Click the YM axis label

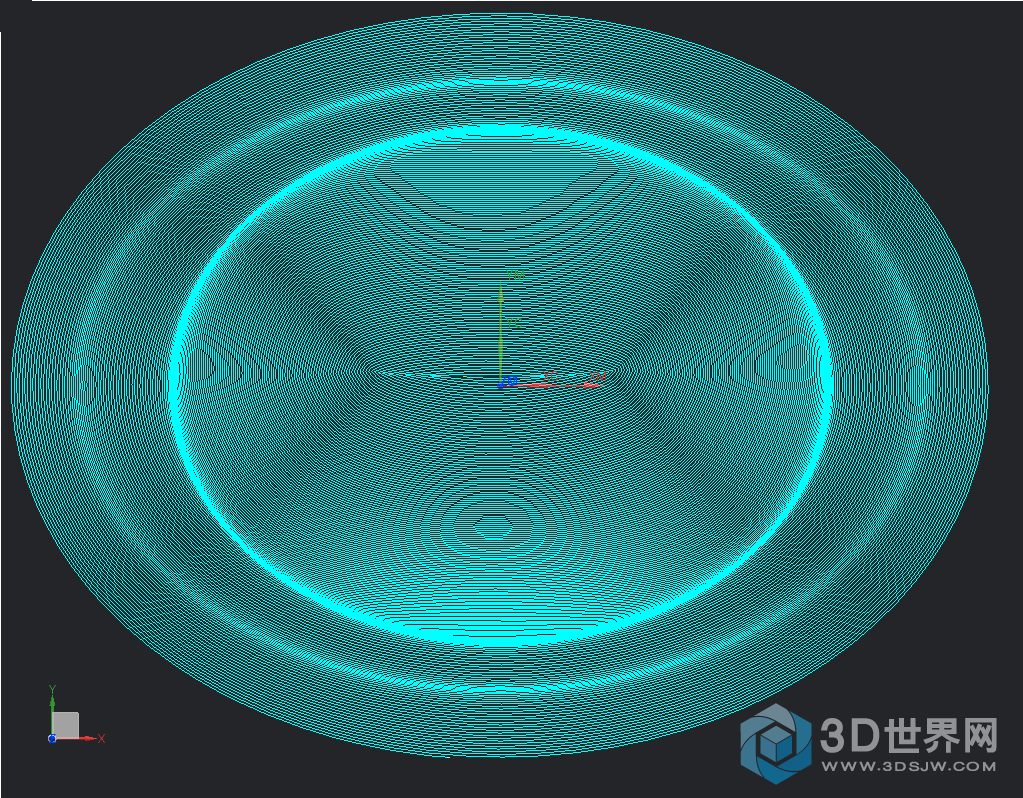515,275
